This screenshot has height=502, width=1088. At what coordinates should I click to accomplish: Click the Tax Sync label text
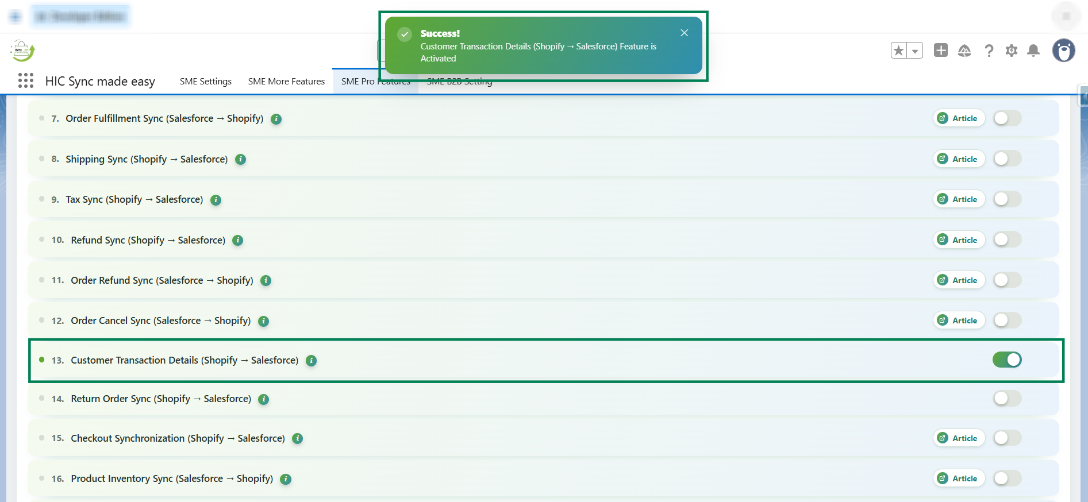pyautogui.click(x=134, y=199)
